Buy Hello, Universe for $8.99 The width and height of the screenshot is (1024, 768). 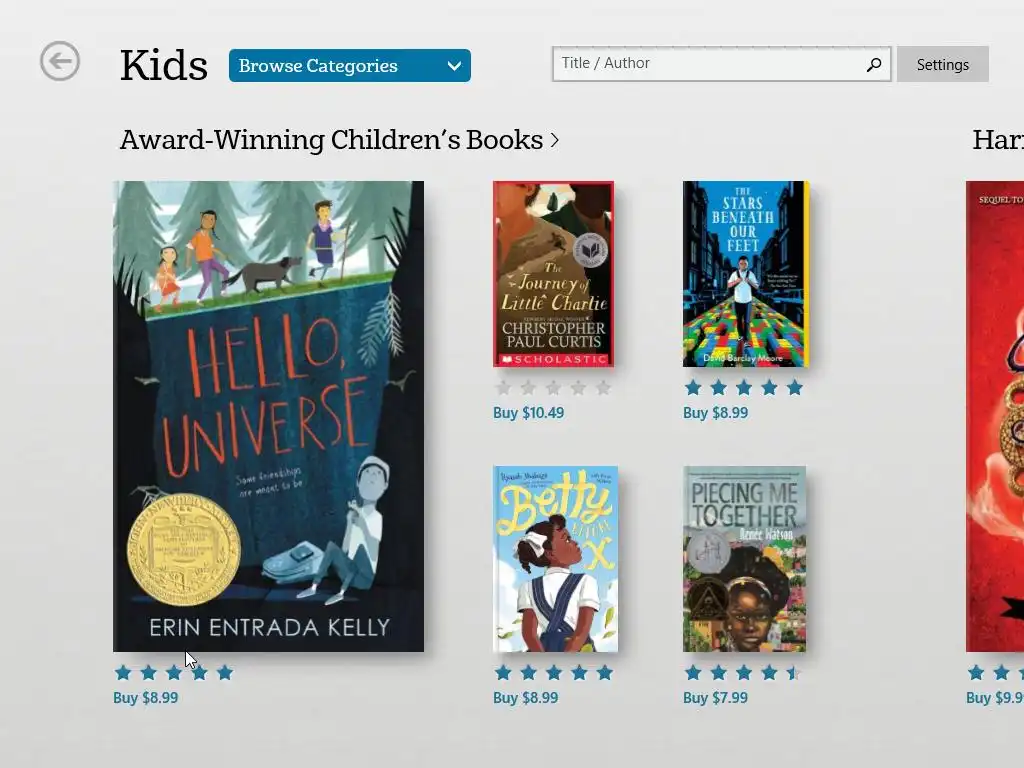pyautogui.click(x=146, y=697)
